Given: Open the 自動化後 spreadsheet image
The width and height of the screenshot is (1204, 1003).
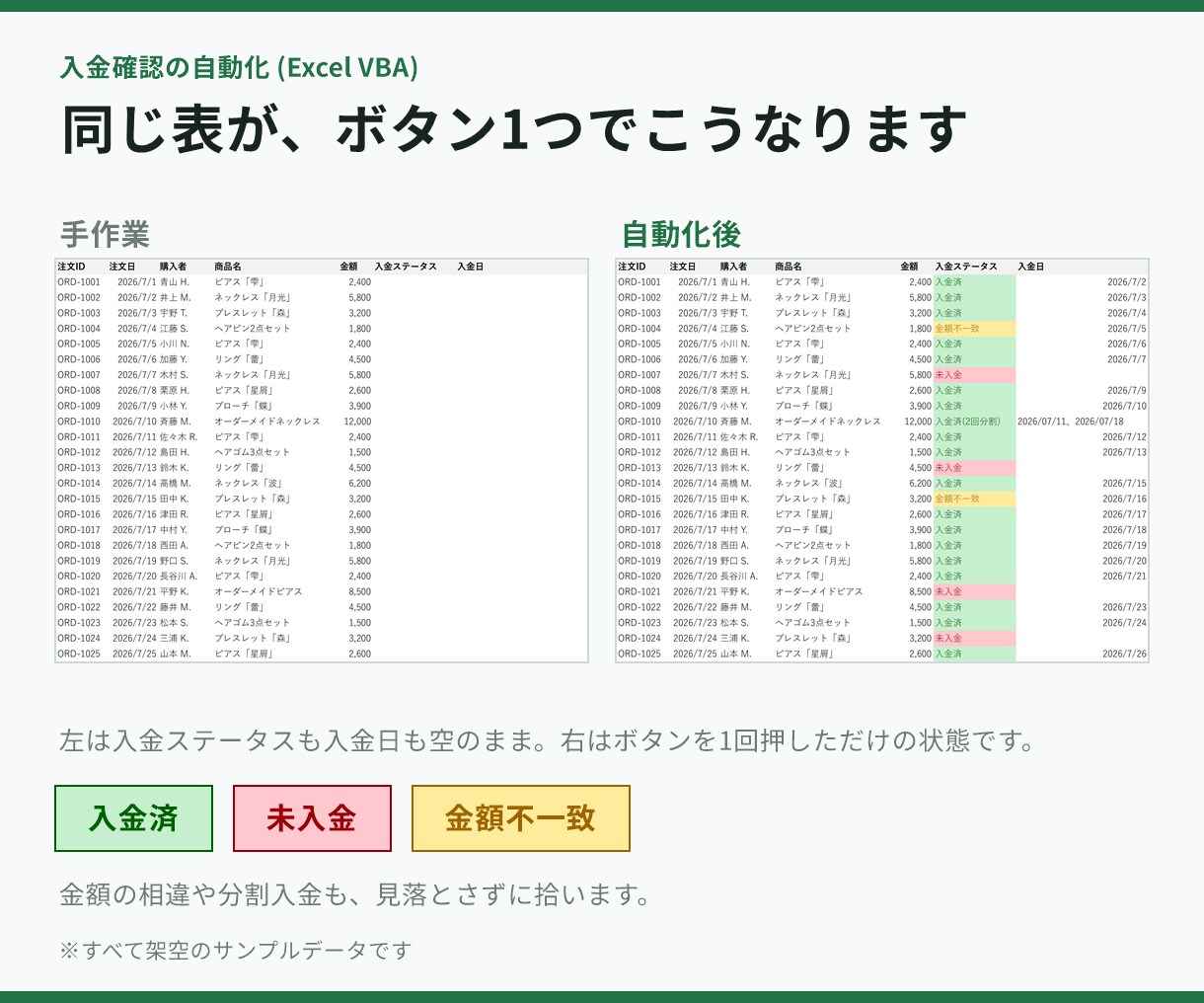Looking at the screenshot, I should coord(882,460).
